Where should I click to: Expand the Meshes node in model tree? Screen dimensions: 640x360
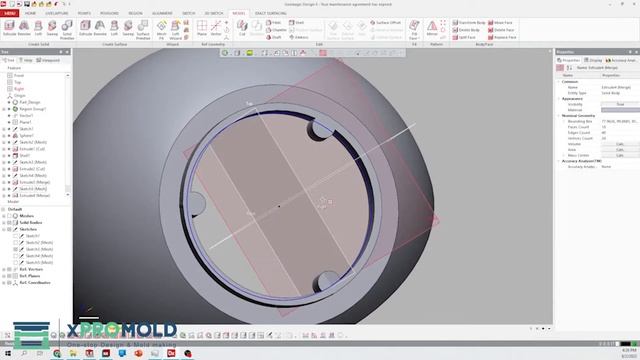pyautogui.click(x=4, y=216)
